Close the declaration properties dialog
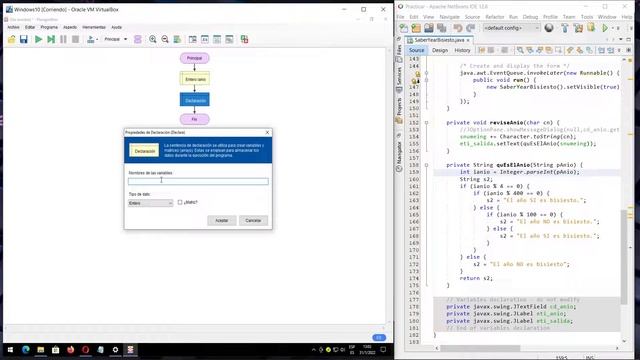The image size is (640, 360). (x=267, y=132)
